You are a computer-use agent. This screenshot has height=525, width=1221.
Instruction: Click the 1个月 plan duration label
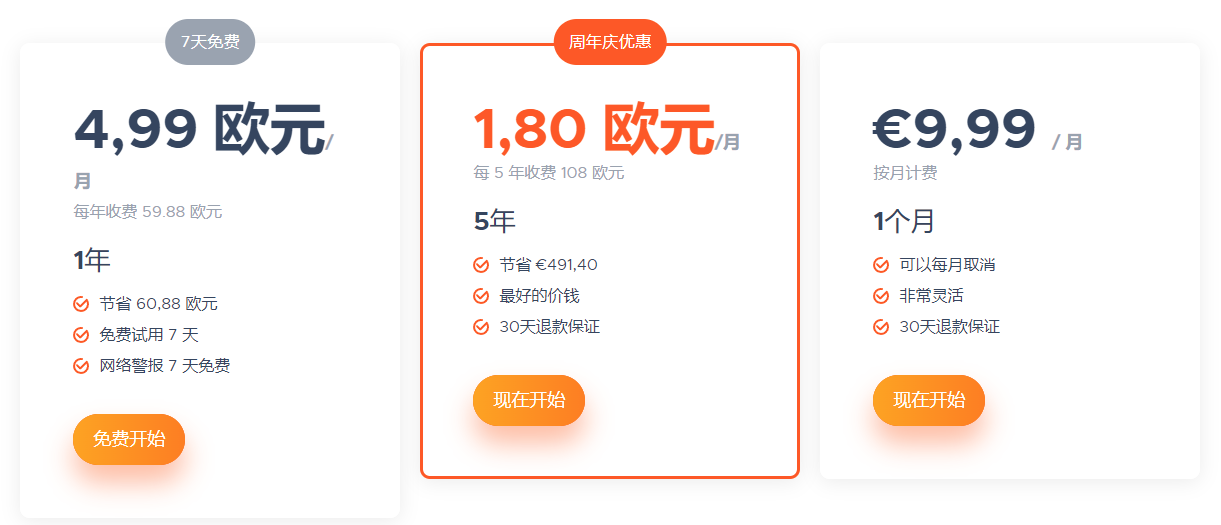904,221
